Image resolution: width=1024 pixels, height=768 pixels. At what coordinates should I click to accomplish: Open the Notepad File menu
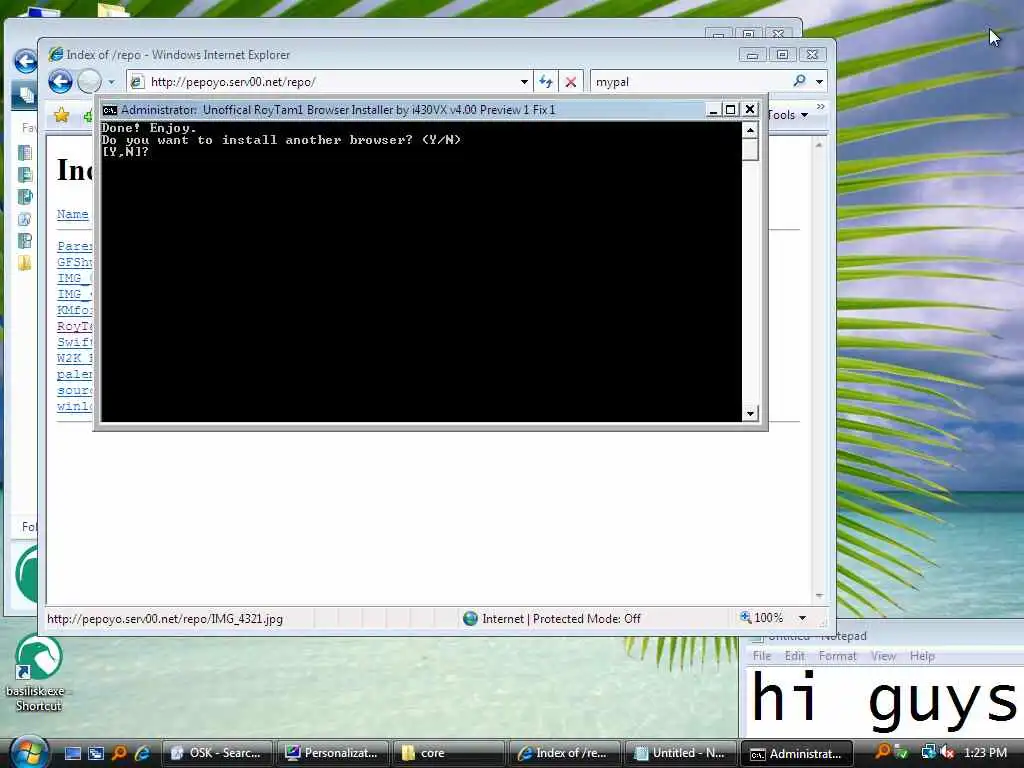761,656
